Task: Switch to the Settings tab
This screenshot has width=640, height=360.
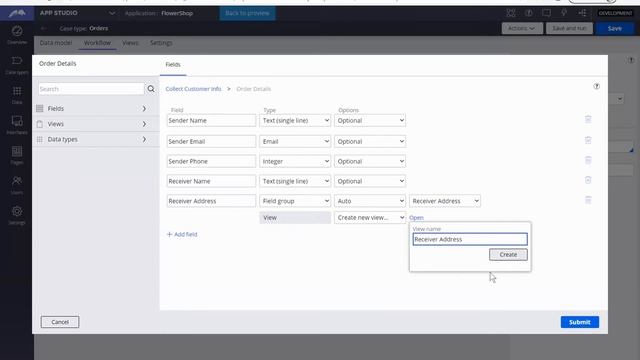Action: [x=161, y=43]
